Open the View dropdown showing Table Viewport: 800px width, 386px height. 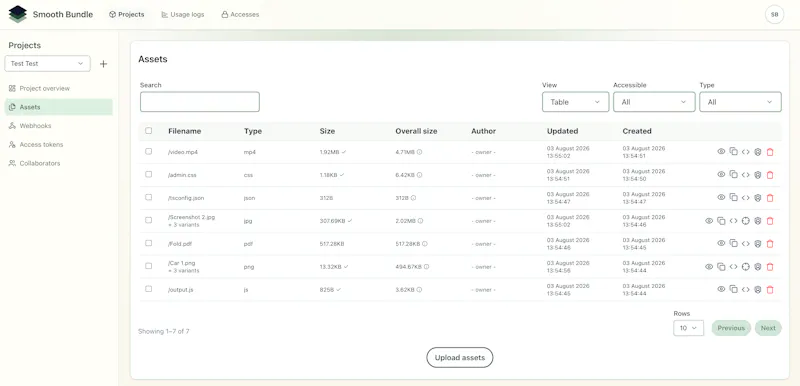tap(576, 102)
